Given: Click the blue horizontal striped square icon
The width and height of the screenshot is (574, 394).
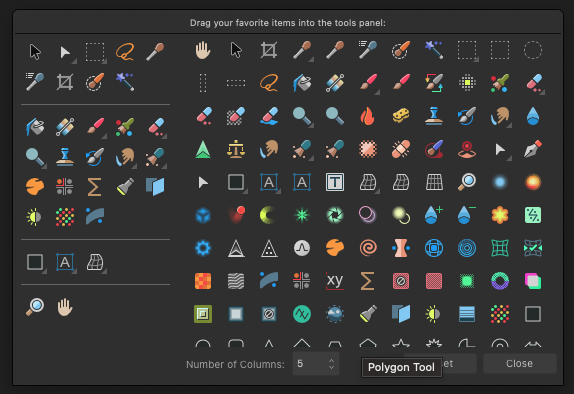Looking at the screenshot, I should pos(467,314).
